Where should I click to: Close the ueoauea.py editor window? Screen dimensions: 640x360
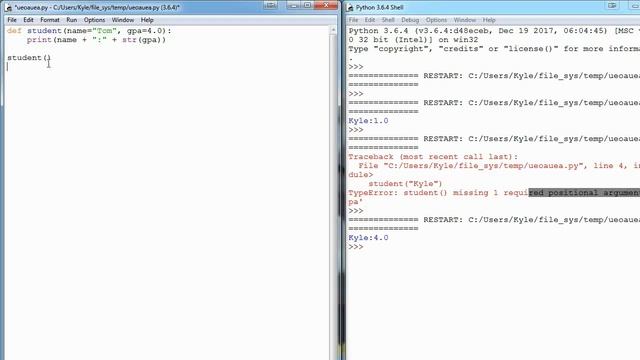(x=326, y=5)
